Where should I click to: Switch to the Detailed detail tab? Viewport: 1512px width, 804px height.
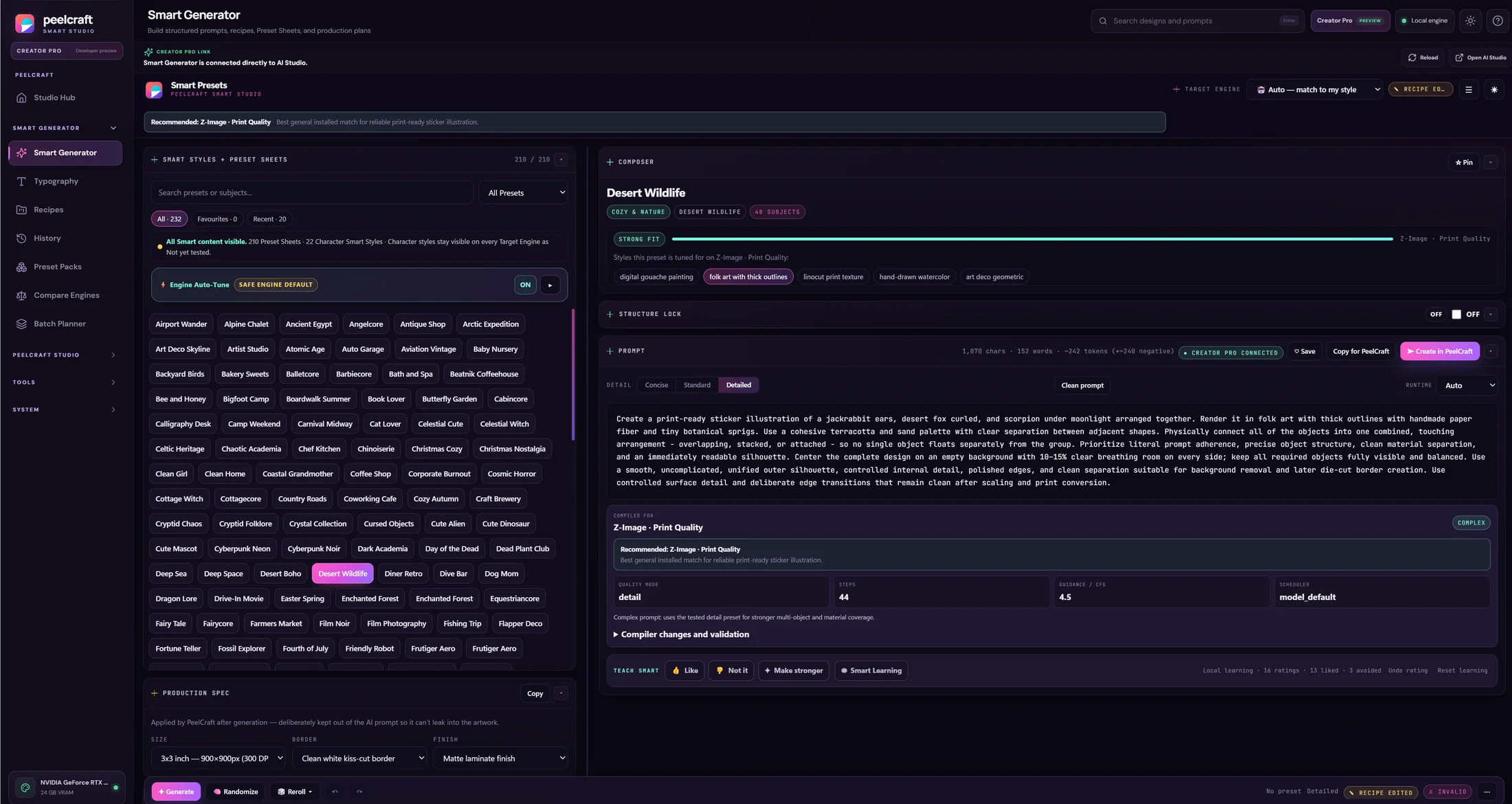[739, 386]
